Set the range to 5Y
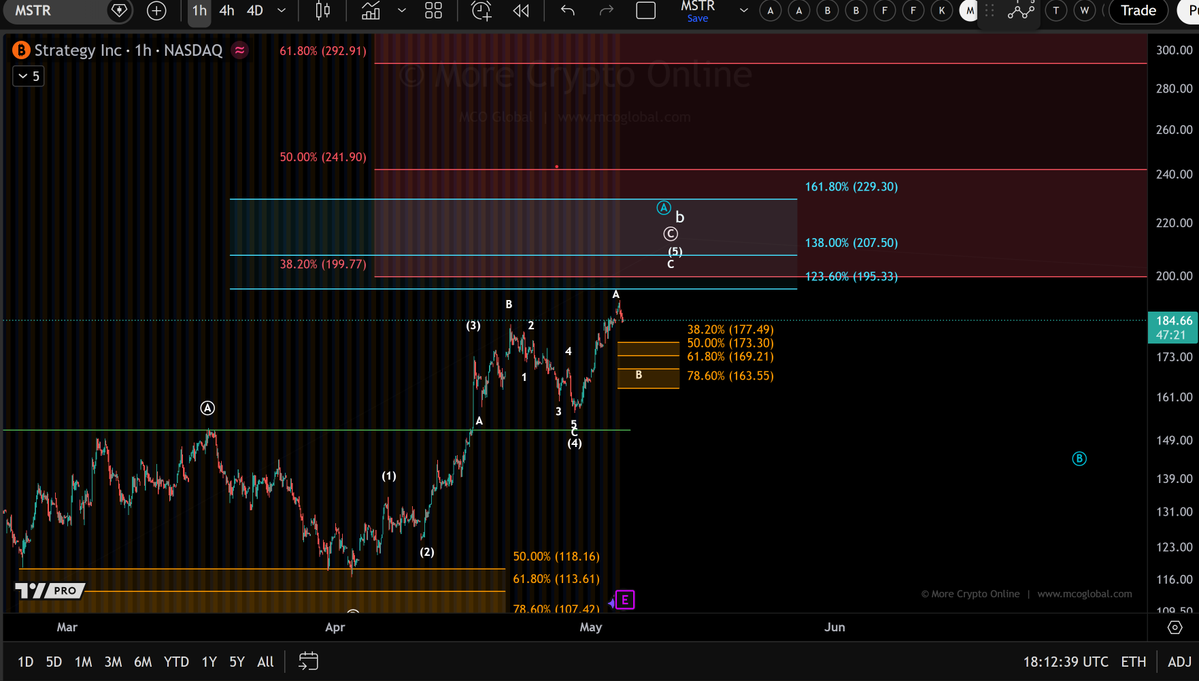The width and height of the screenshot is (1199, 681). pos(237,662)
